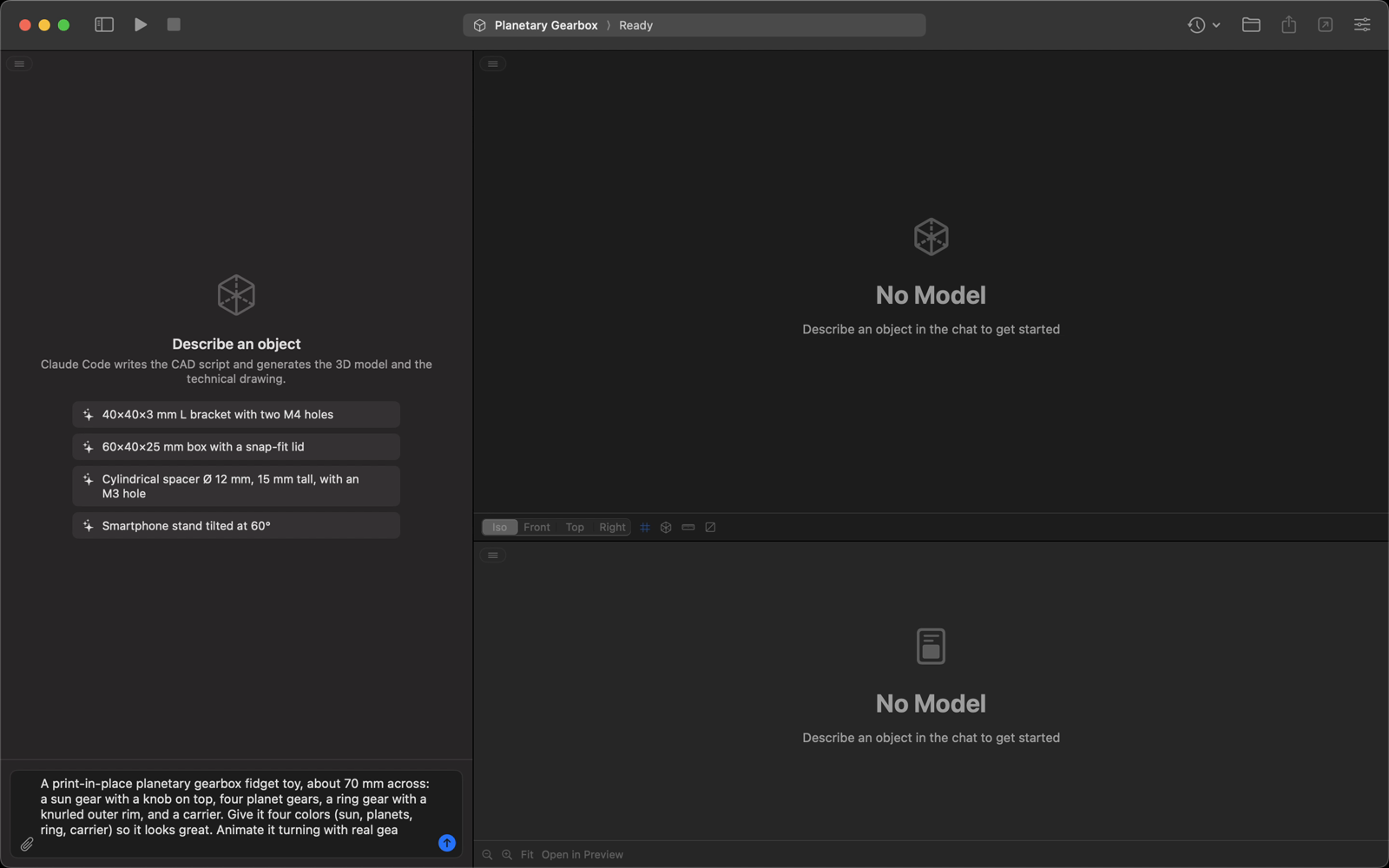Open drawing panel options menu icon
The width and height of the screenshot is (1389, 868).
coord(493,556)
